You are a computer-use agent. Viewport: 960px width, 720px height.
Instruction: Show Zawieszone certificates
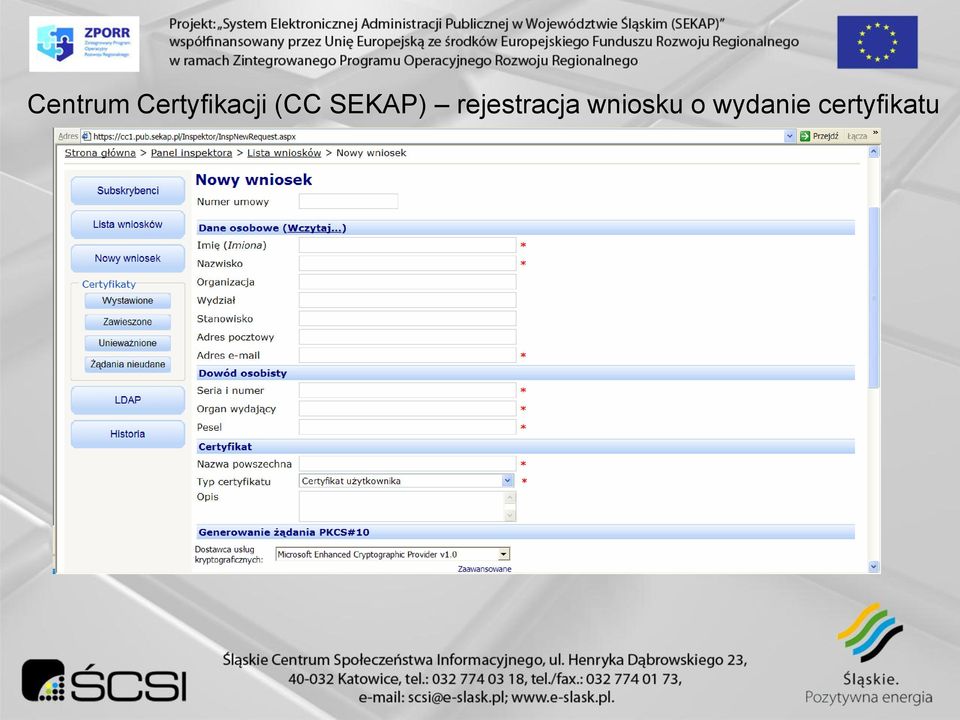(128, 322)
